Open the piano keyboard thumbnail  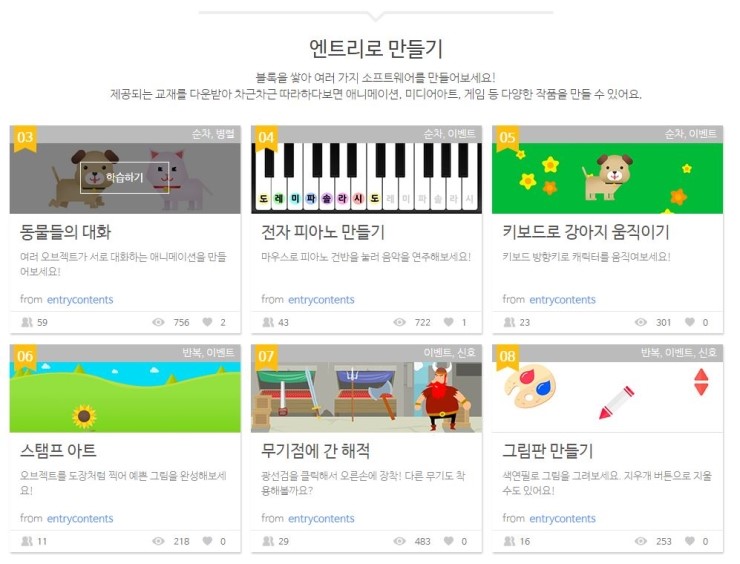pyautogui.click(x=366, y=178)
